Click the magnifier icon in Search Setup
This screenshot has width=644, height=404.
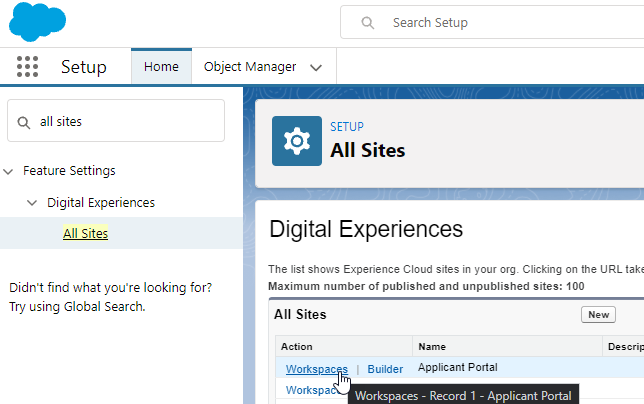coord(368,22)
